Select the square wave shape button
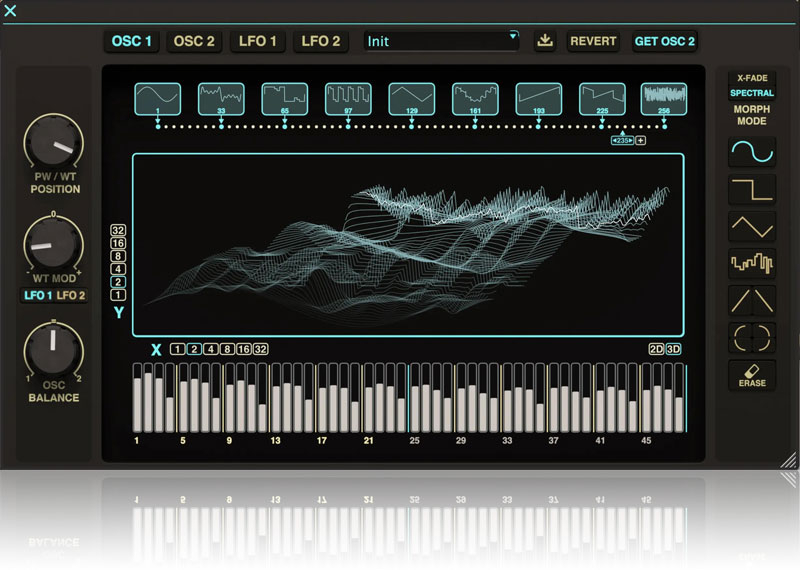This screenshot has height=570, width=800. pyautogui.click(x=750, y=189)
